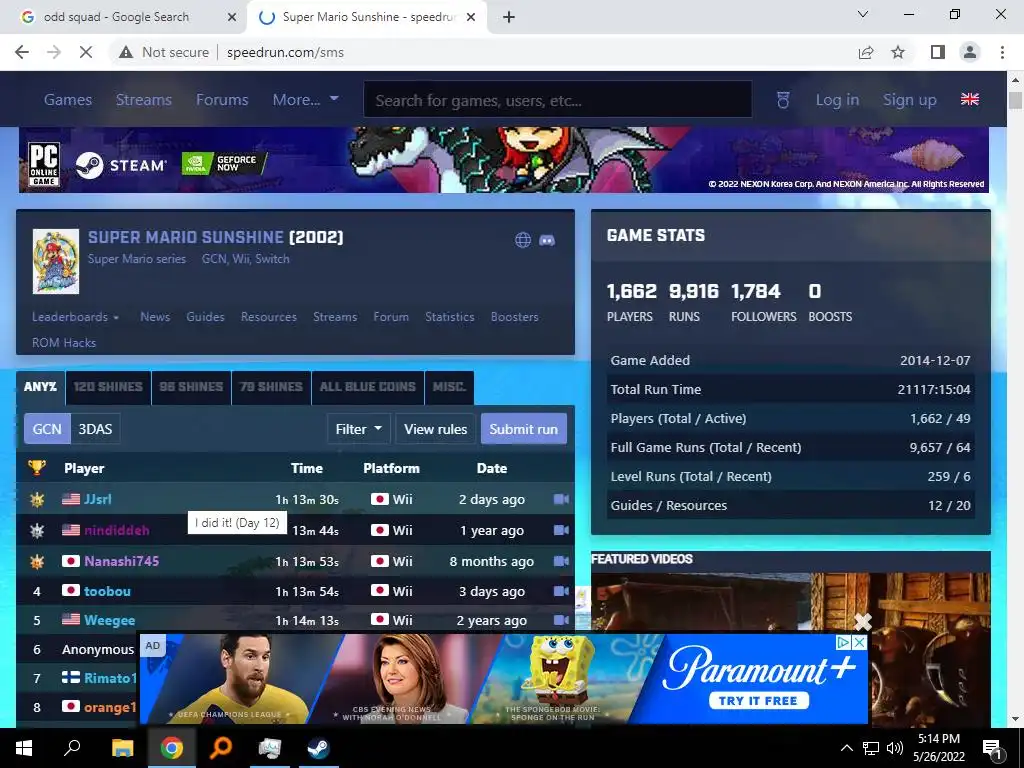Switch to the Any% tab
Viewport: 1024px width, 768px height.
tap(40, 387)
